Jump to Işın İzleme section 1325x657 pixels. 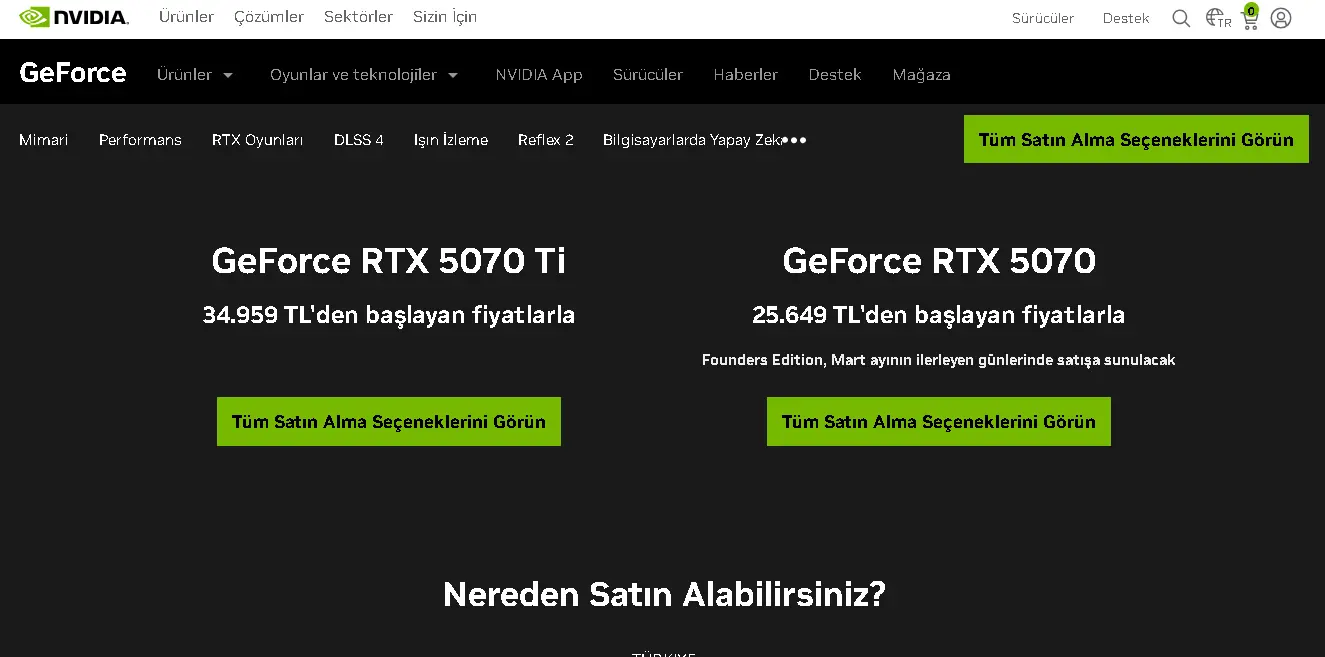point(451,140)
